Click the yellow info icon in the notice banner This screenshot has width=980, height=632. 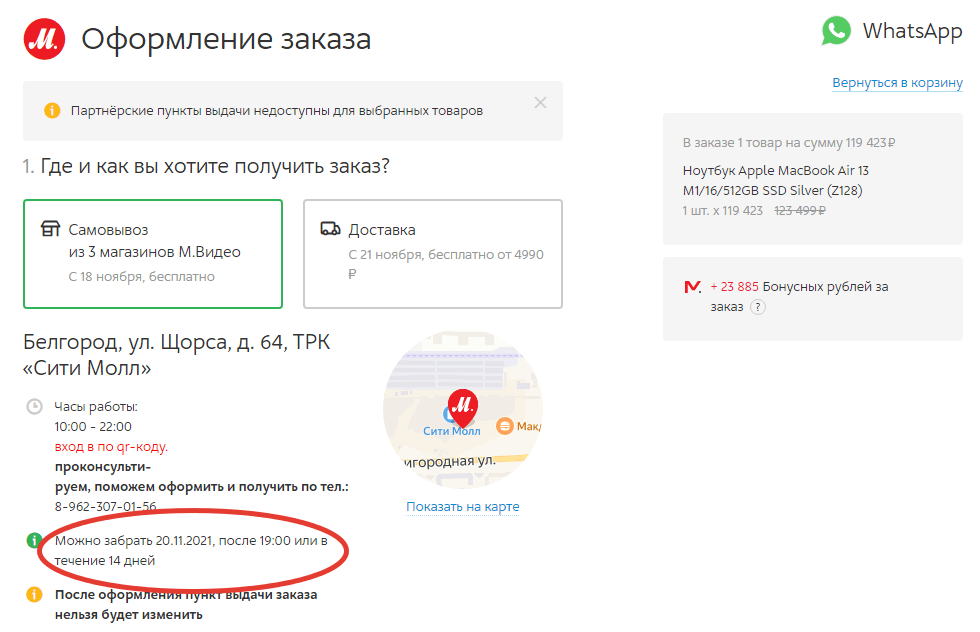[52, 111]
